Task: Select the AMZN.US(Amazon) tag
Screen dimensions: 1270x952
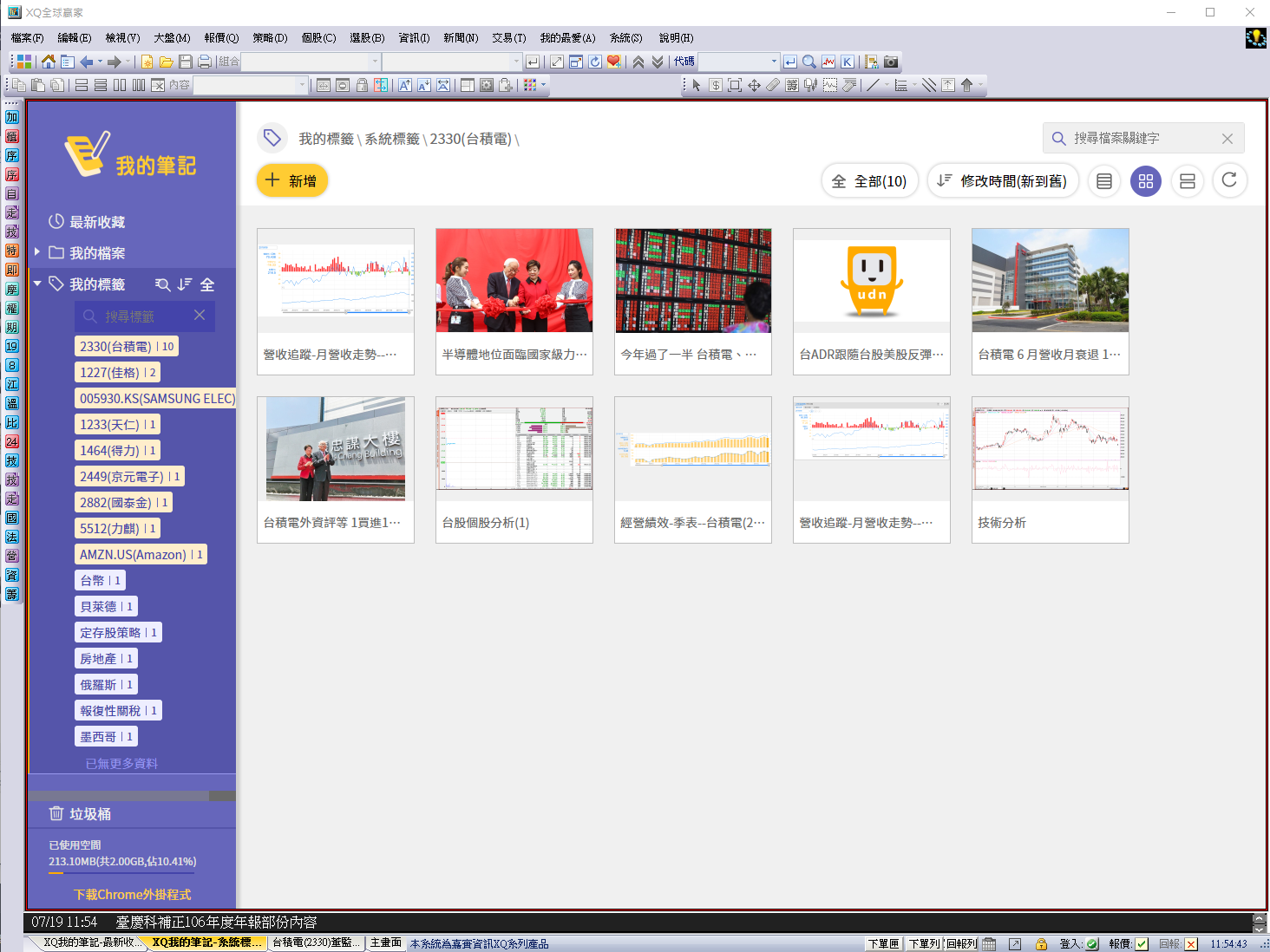Action: [141, 555]
